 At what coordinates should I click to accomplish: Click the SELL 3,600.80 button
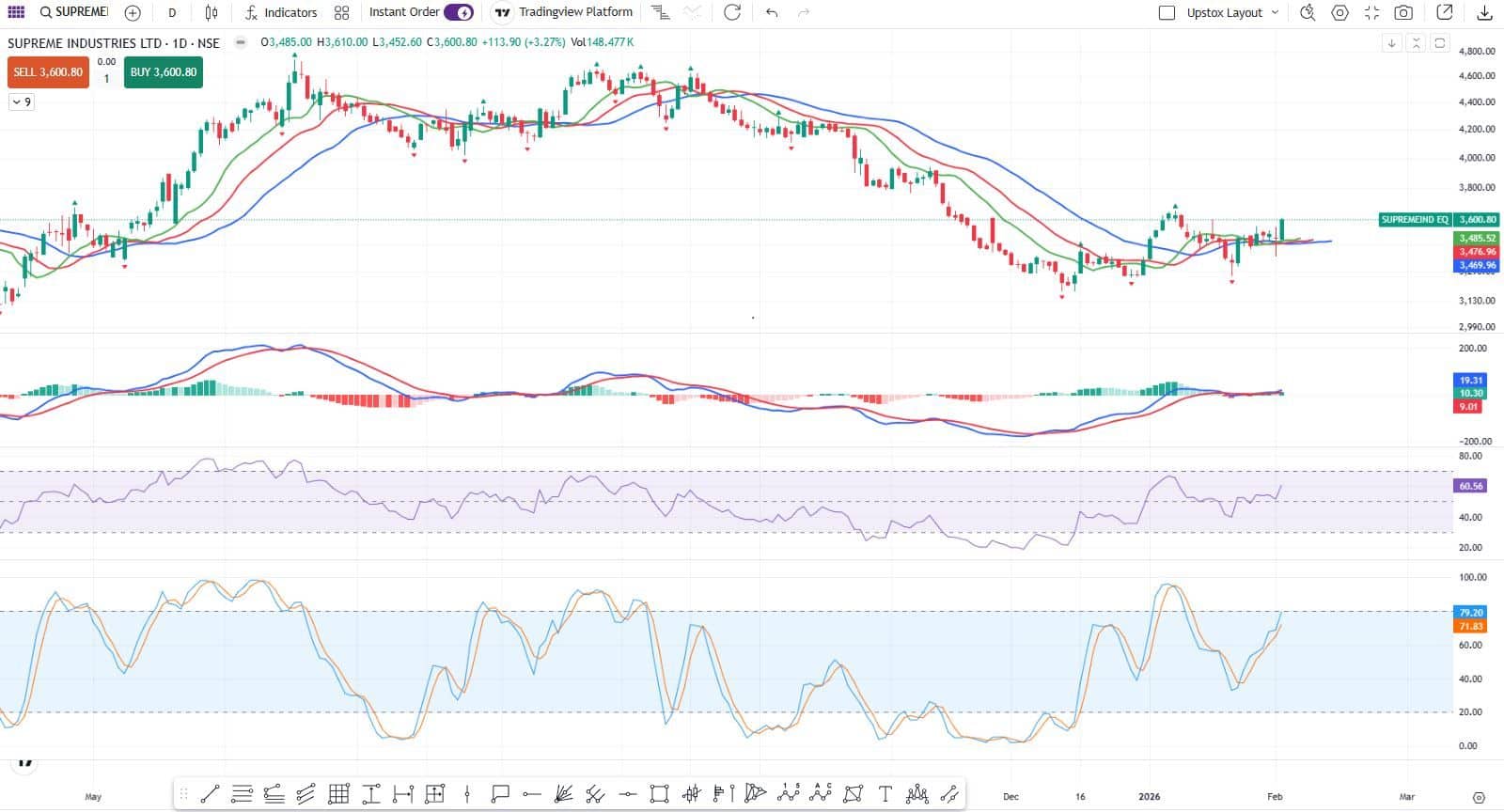click(x=48, y=72)
